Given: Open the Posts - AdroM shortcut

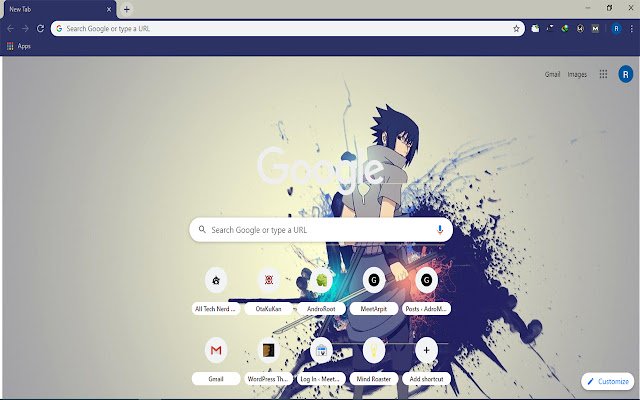Looking at the screenshot, I should 426,291.
